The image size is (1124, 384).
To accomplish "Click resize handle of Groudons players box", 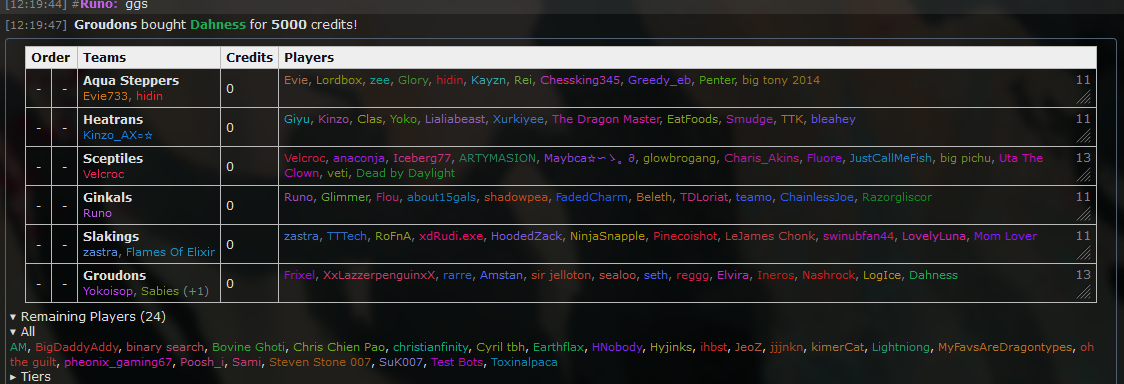I will point(1084,291).
